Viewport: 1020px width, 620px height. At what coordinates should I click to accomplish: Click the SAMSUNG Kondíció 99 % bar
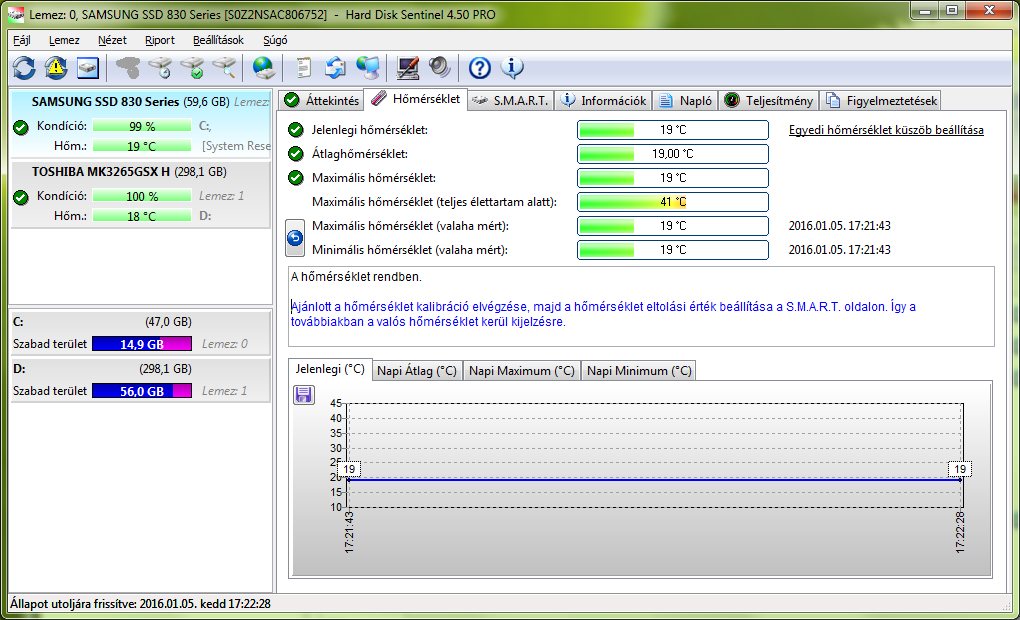pyautogui.click(x=142, y=126)
